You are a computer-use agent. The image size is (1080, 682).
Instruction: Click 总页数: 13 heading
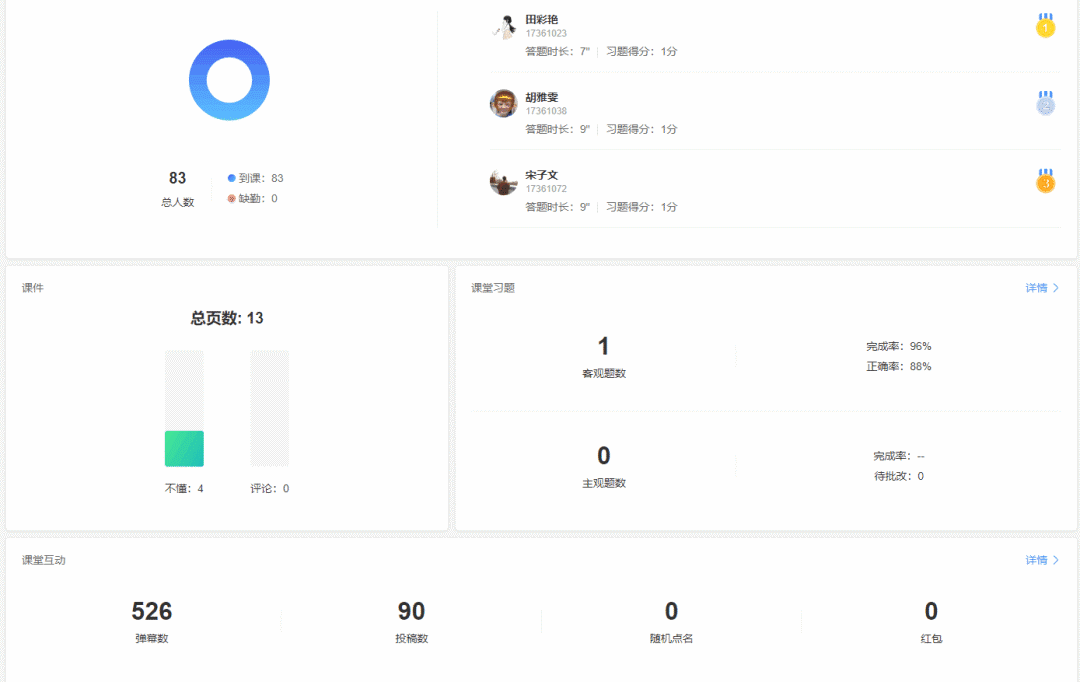pos(227,318)
